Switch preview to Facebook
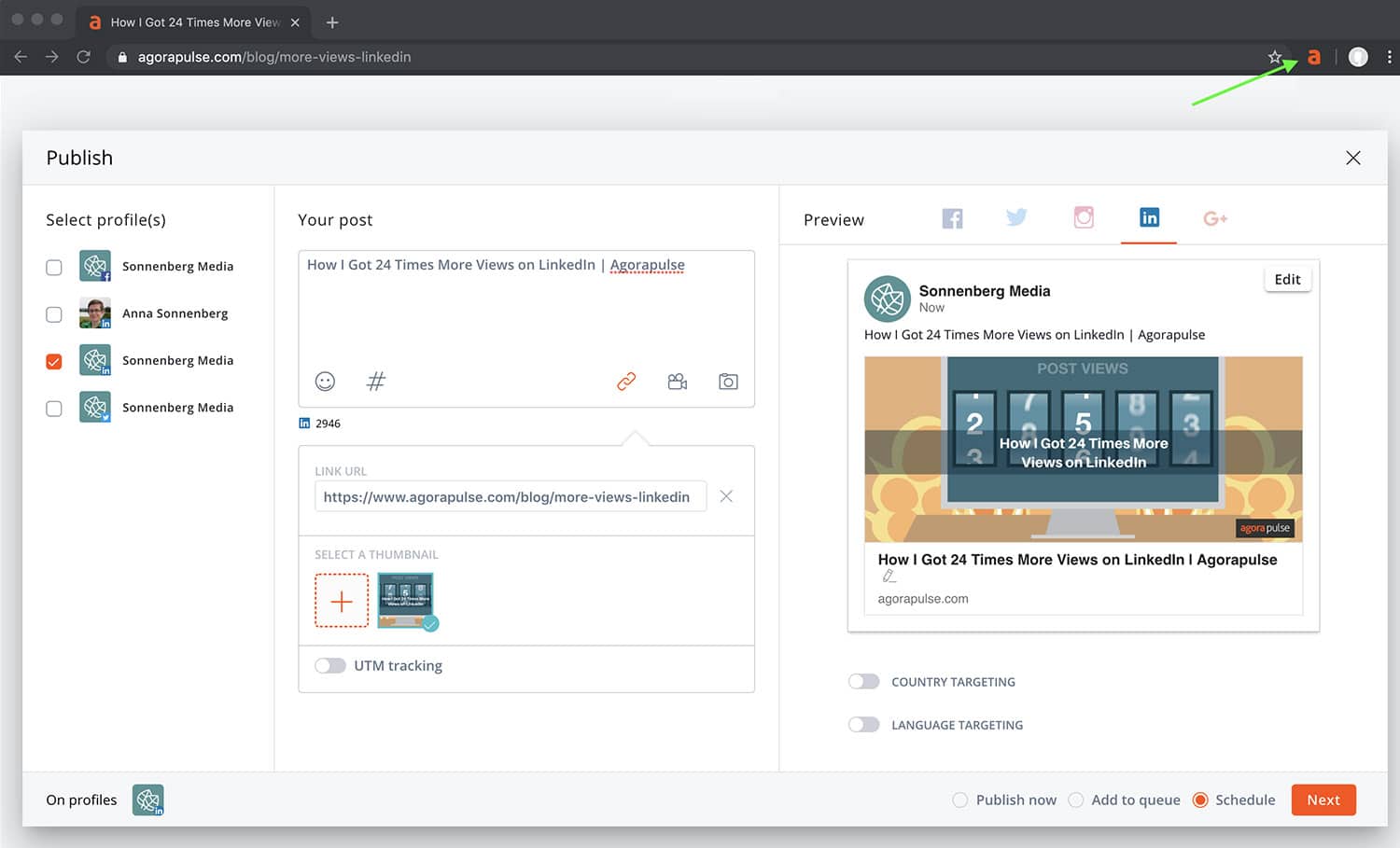Screen dimensions: 1400x848 [952, 218]
